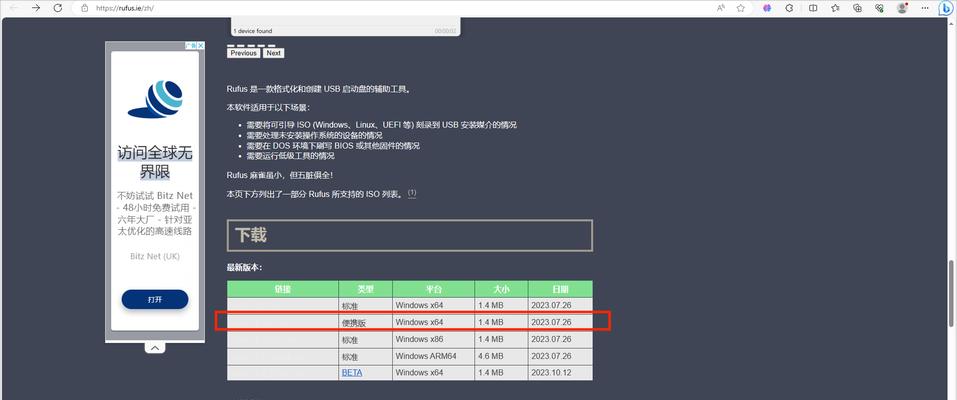Open the BETA download link

point(352,373)
